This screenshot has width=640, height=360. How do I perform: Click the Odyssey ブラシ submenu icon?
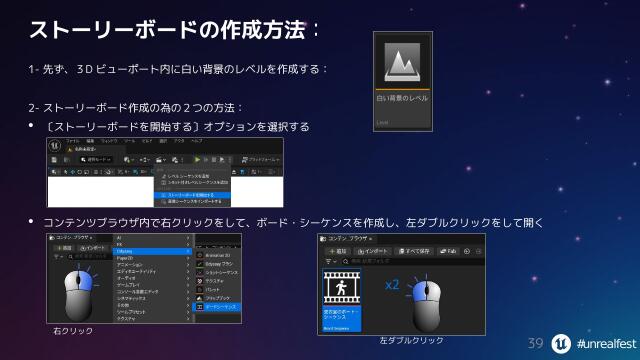click(200, 264)
